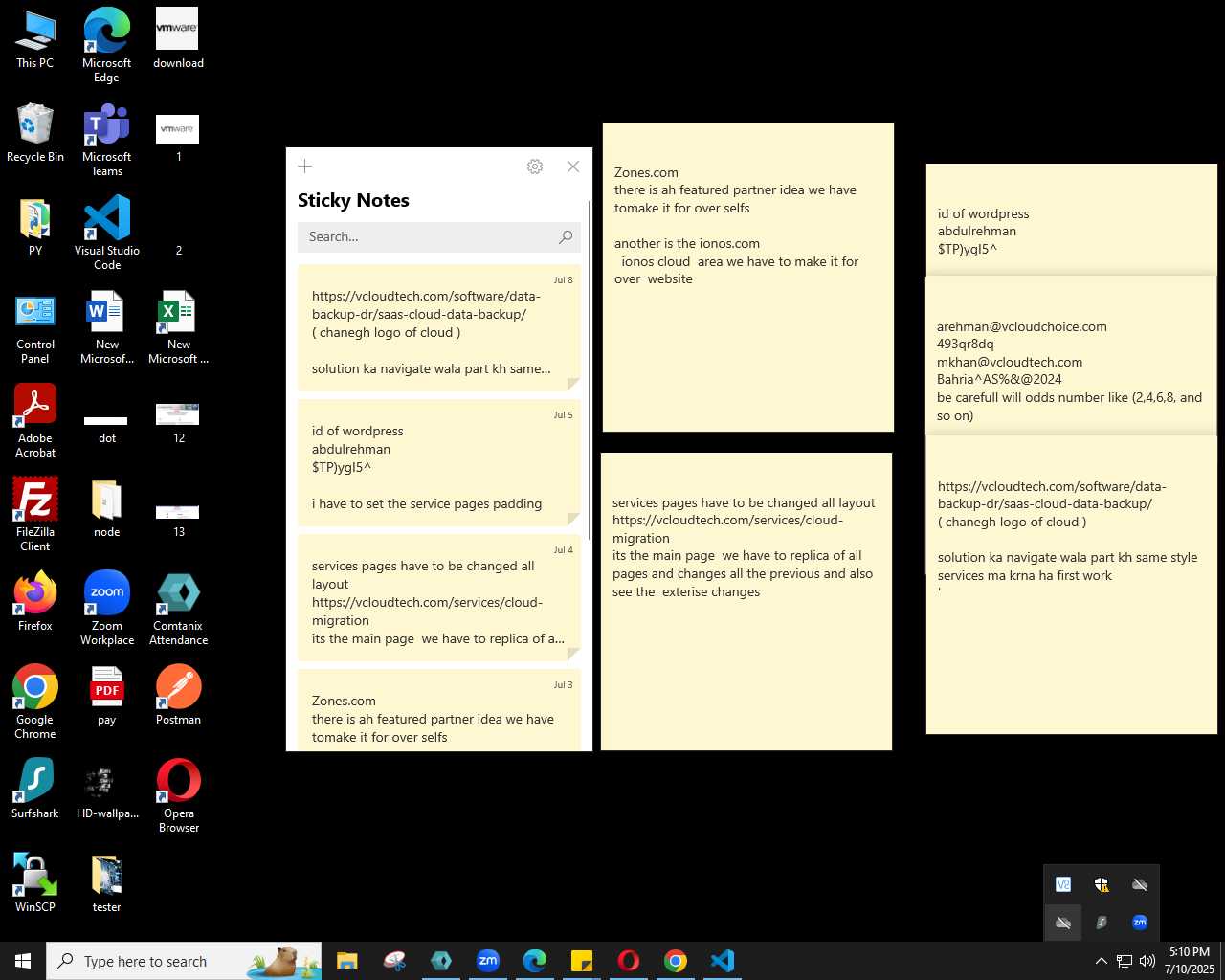Open Google Chrome from the taskbar
Screen dimensions: 1225x980
click(676, 961)
